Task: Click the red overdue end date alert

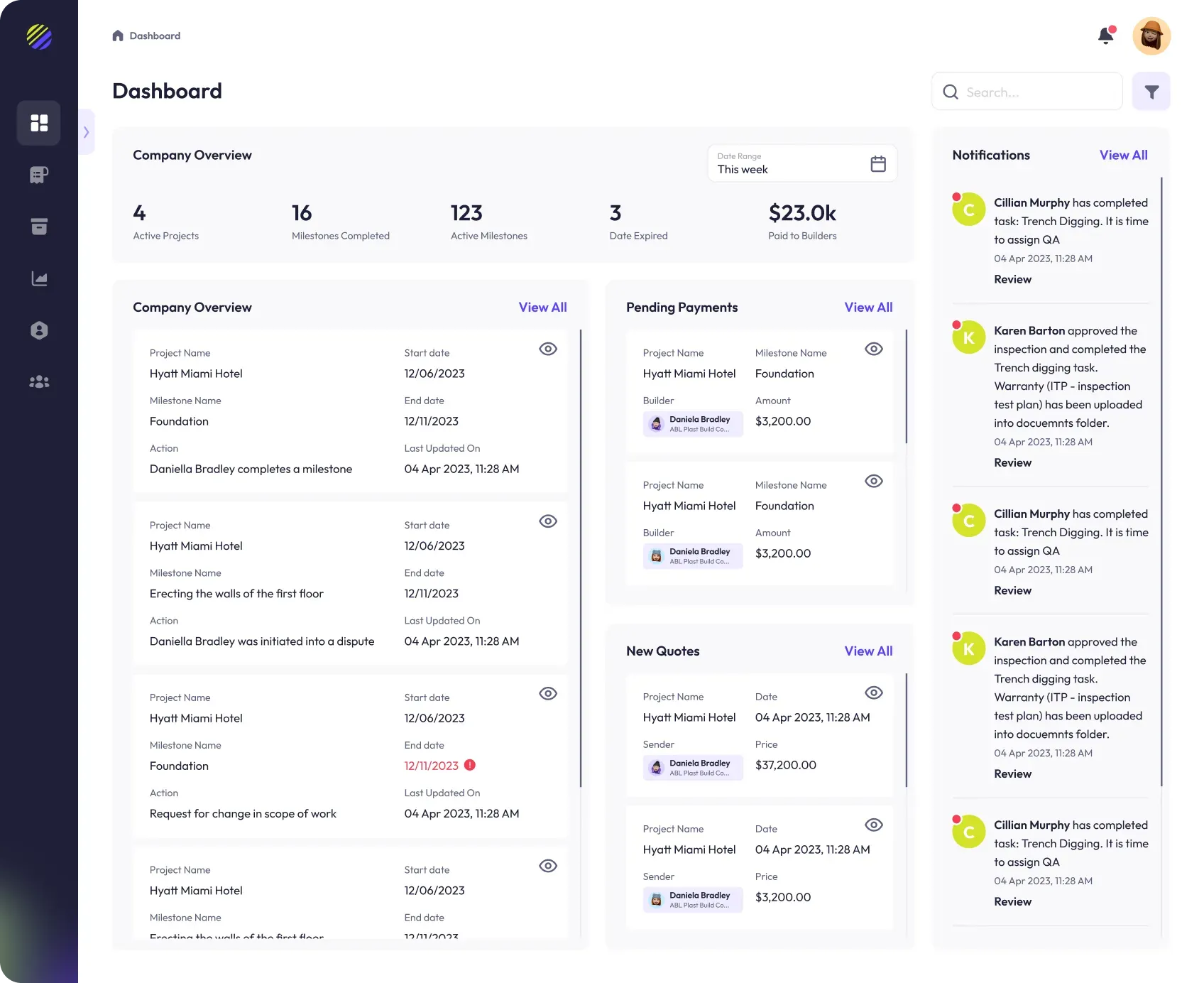Action: tap(470, 765)
